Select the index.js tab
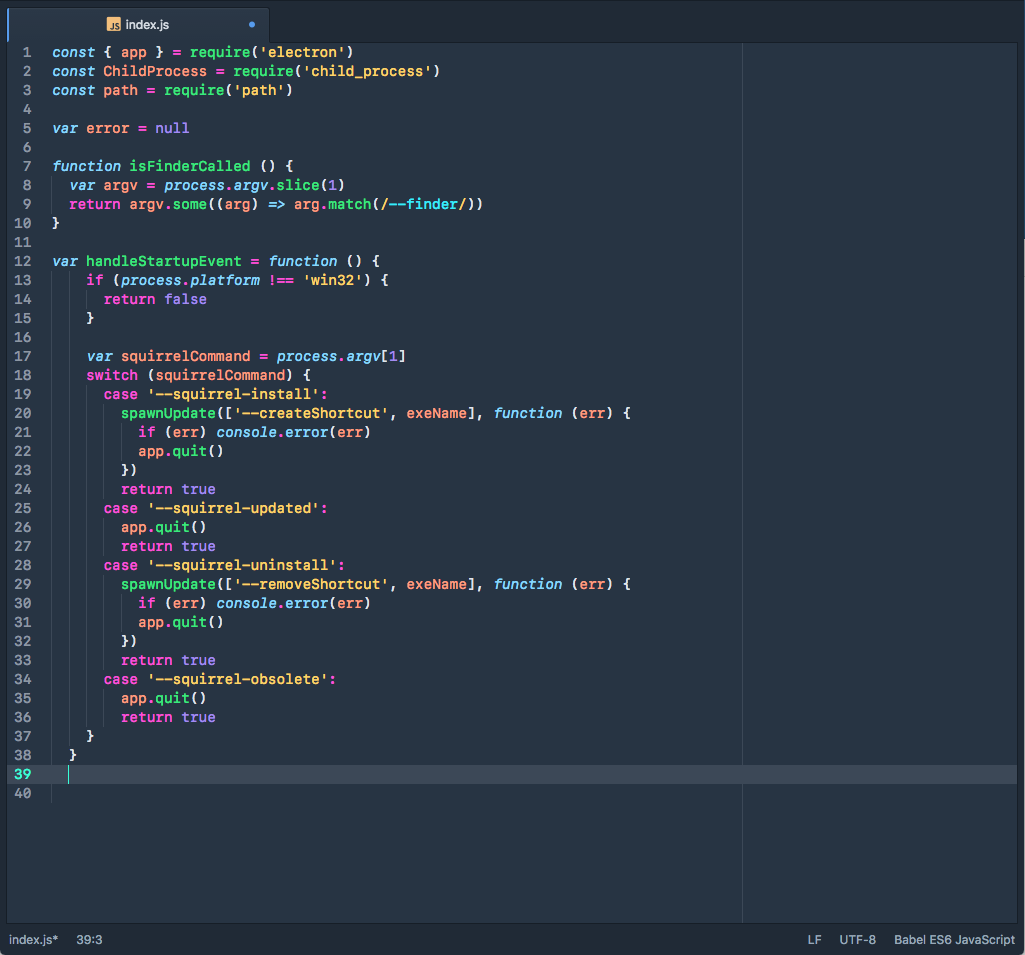 (x=138, y=25)
